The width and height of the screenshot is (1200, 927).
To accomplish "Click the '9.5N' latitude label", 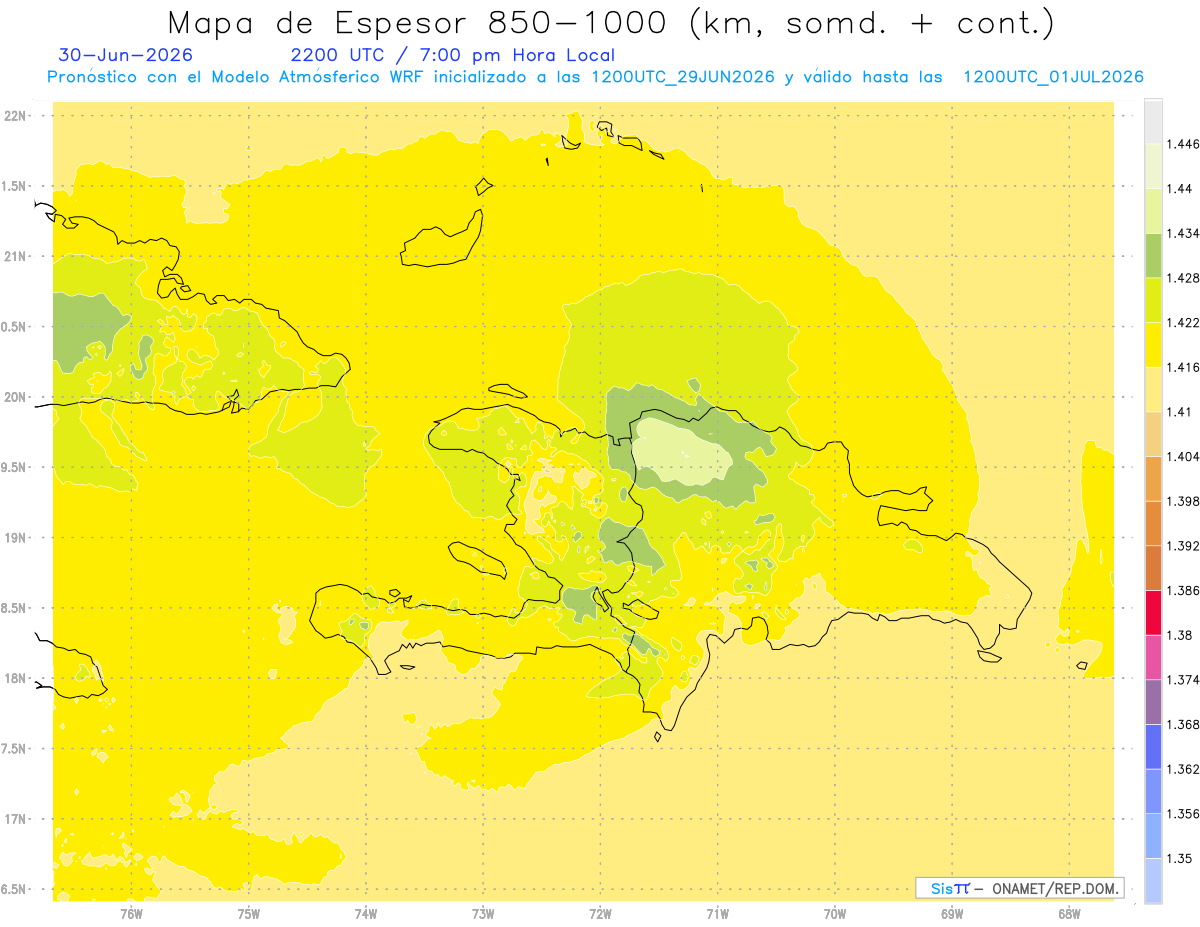I will pyautogui.click(x=15, y=467).
